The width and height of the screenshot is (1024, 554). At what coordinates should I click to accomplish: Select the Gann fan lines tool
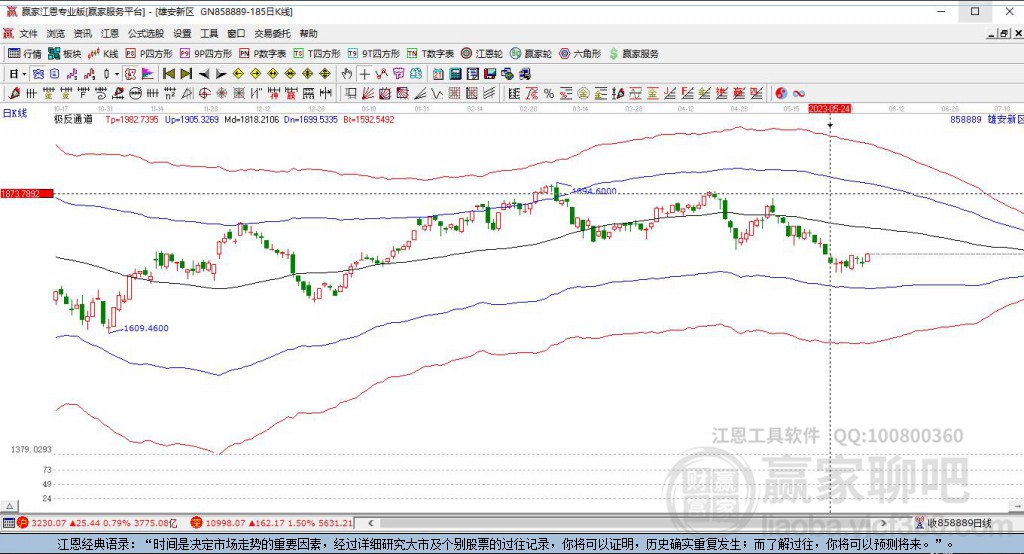[368, 93]
